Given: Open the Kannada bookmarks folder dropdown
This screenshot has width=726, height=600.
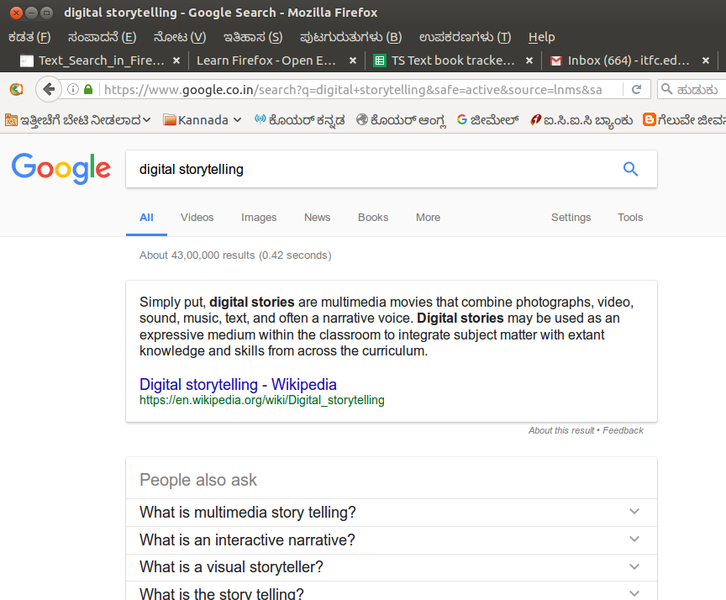Looking at the screenshot, I should click(x=202, y=120).
